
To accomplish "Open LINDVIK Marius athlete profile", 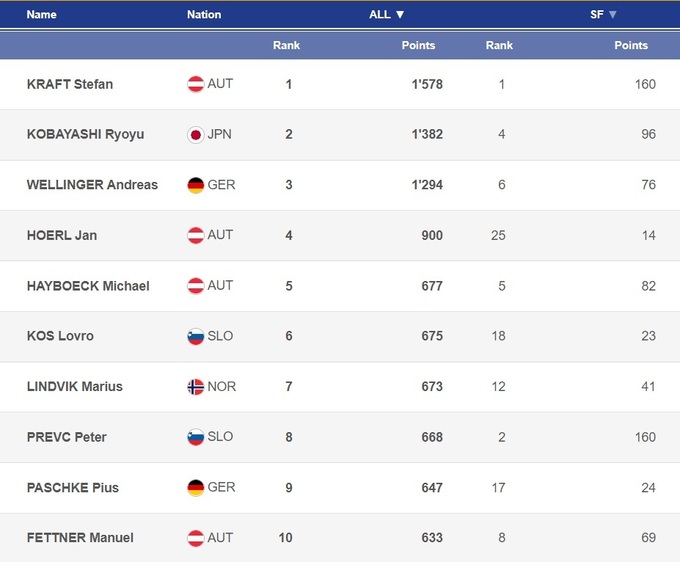I will click(75, 387).
